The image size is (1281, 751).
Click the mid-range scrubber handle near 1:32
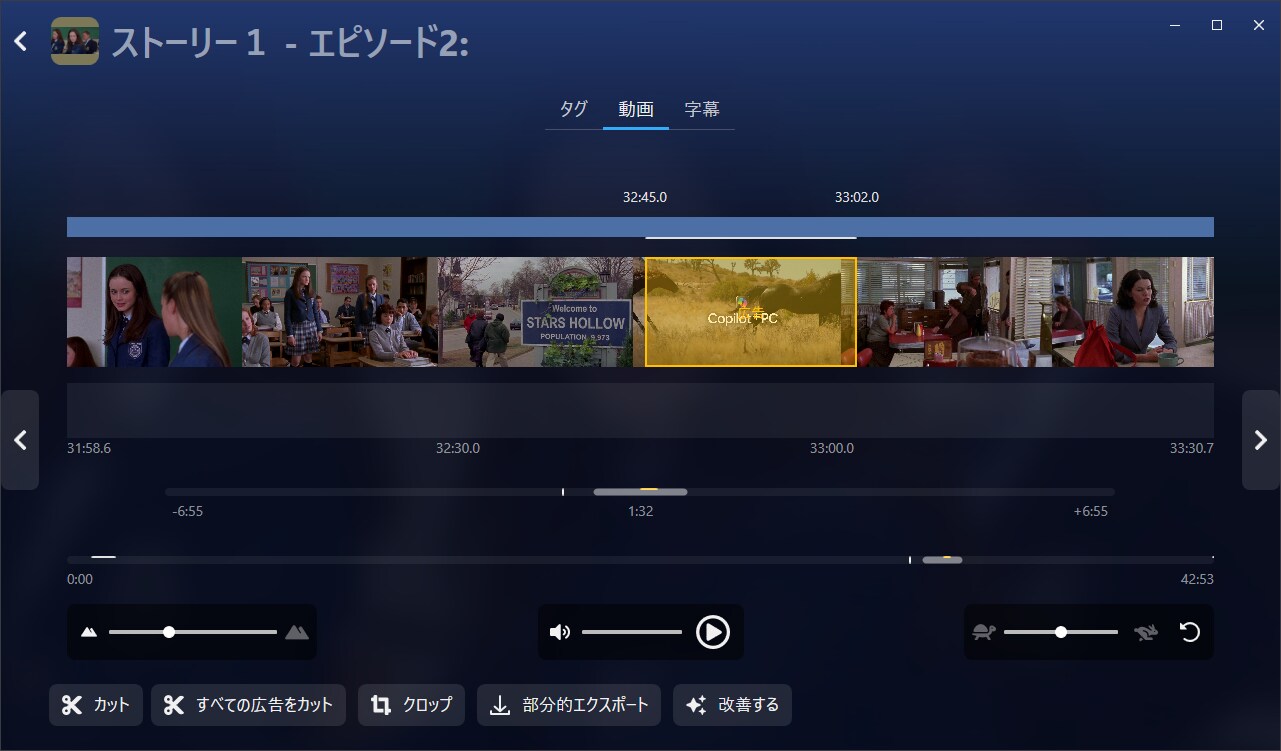(x=640, y=492)
